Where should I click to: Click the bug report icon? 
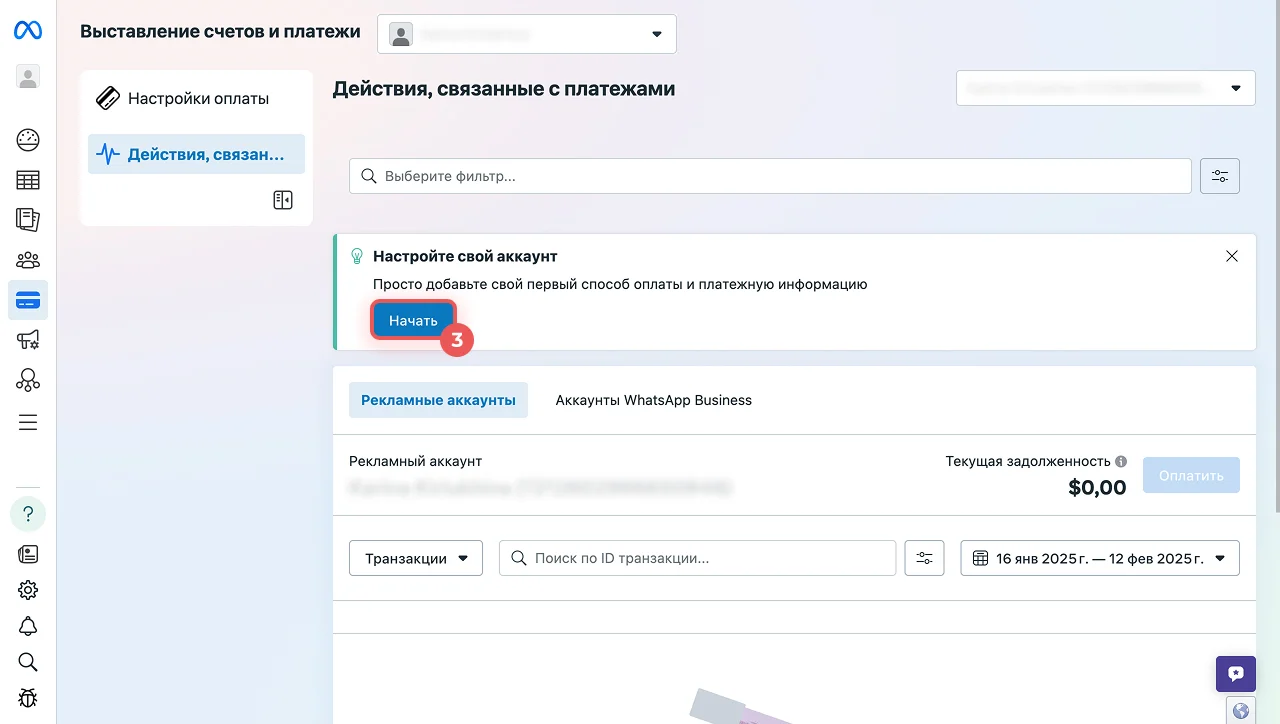[28, 698]
